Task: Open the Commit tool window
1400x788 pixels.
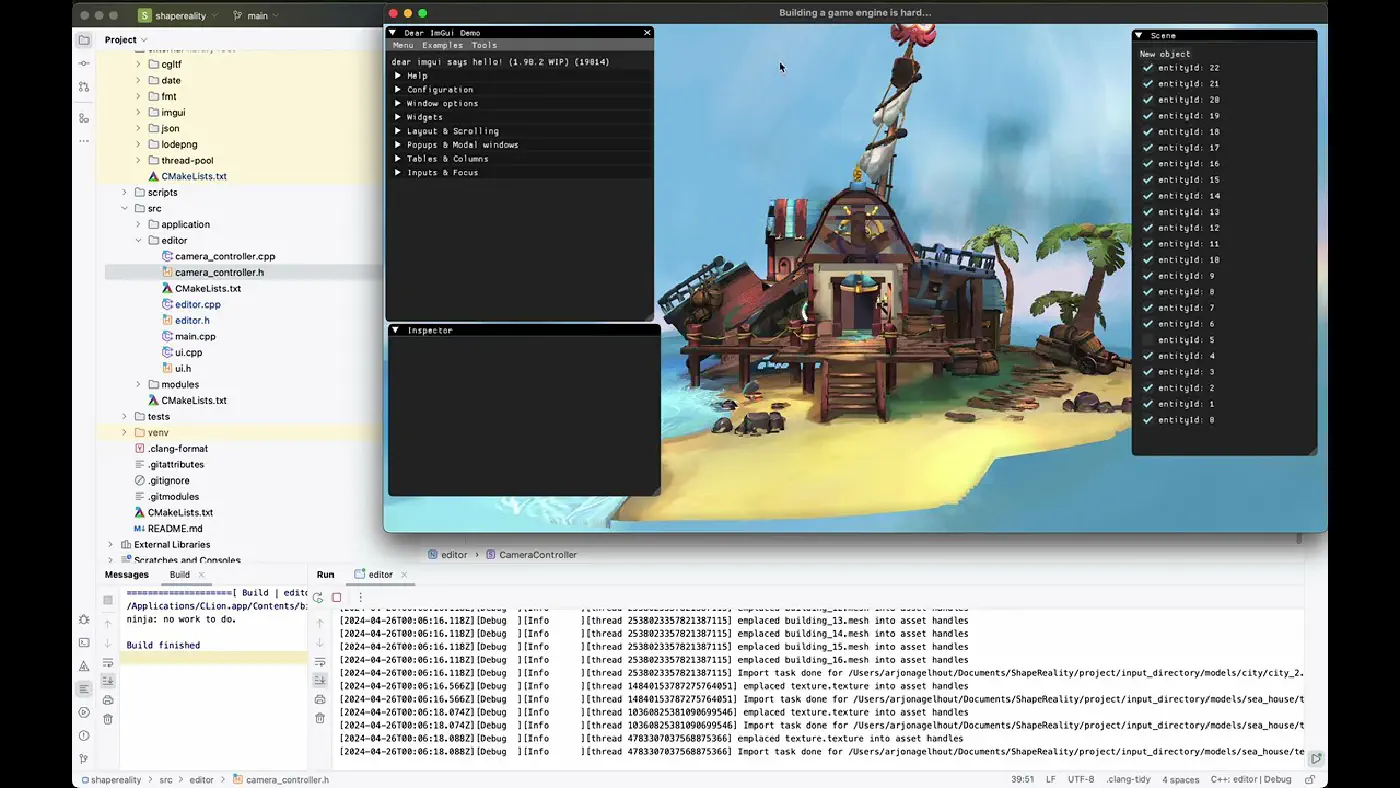Action: pyautogui.click(x=84, y=63)
